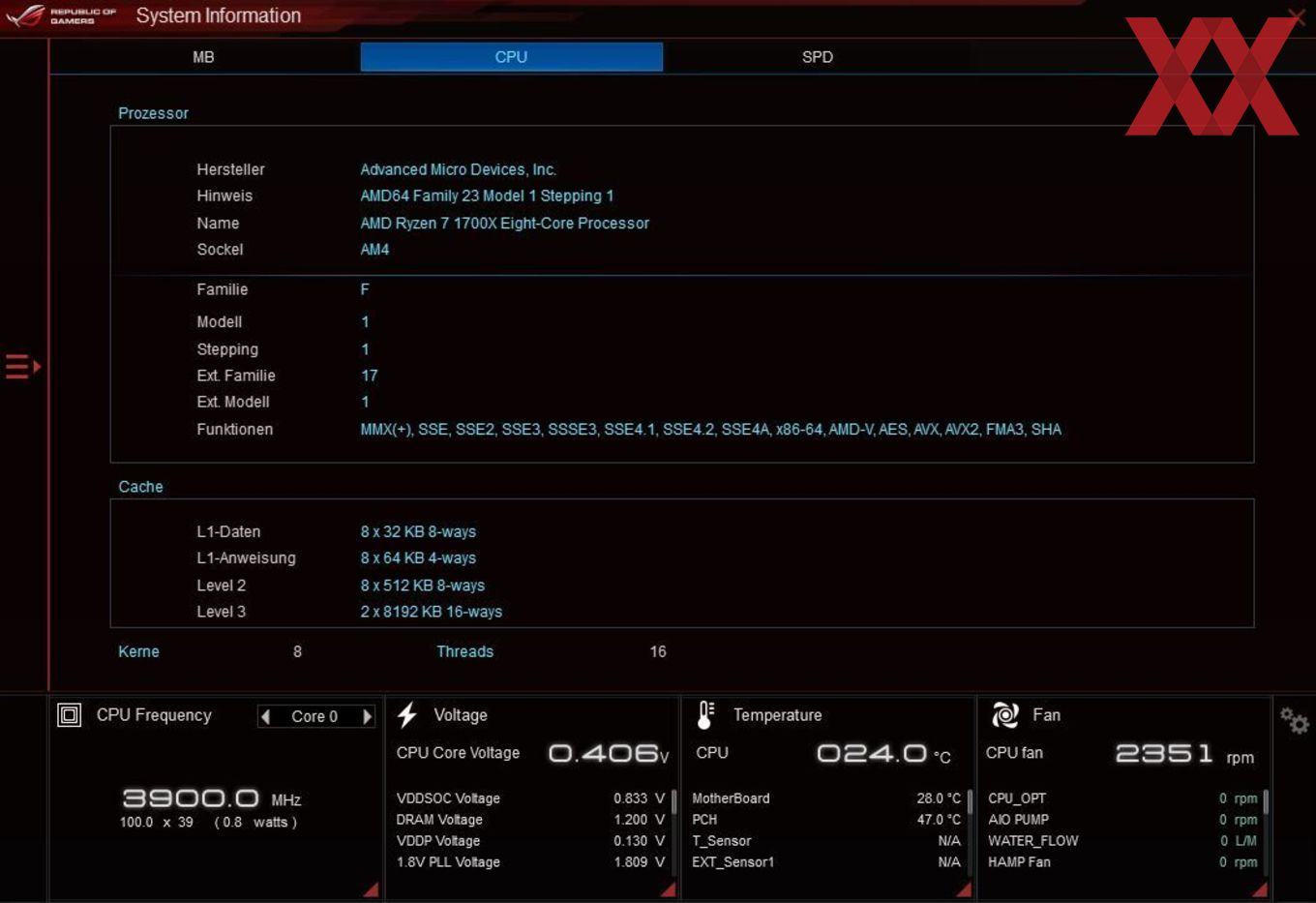Click the Temperature thermometer icon
The height and width of the screenshot is (903, 1316).
click(x=705, y=715)
